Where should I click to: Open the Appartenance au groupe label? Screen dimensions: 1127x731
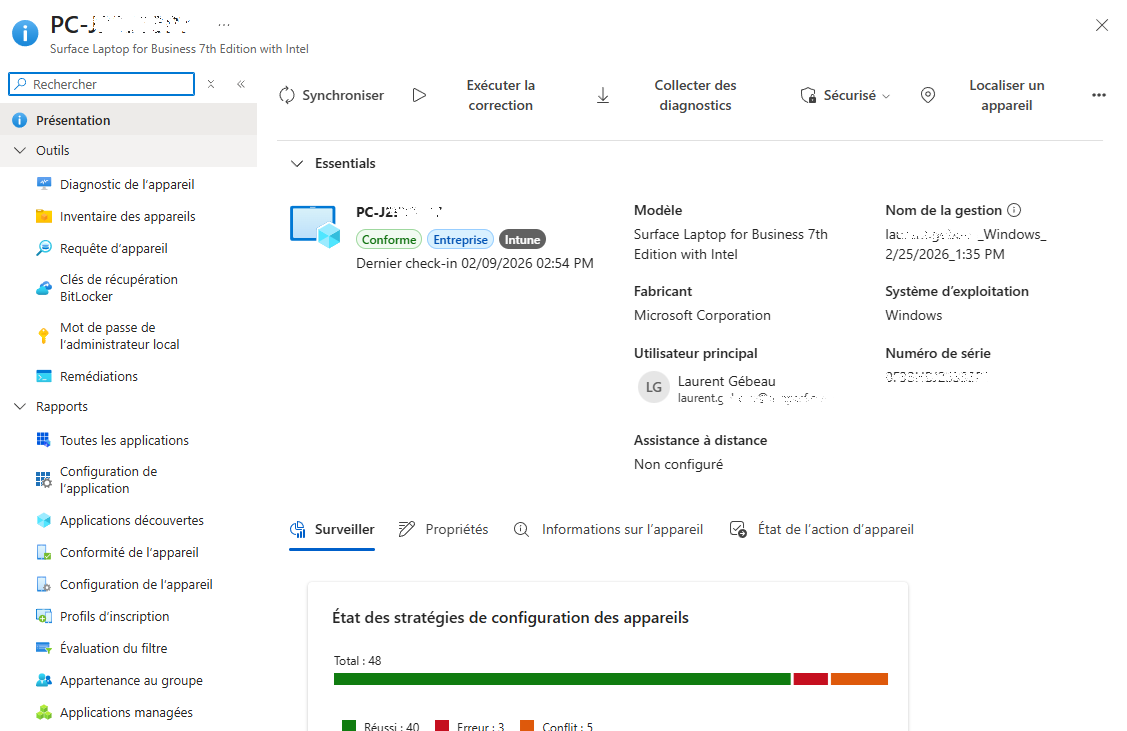[x=132, y=680]
